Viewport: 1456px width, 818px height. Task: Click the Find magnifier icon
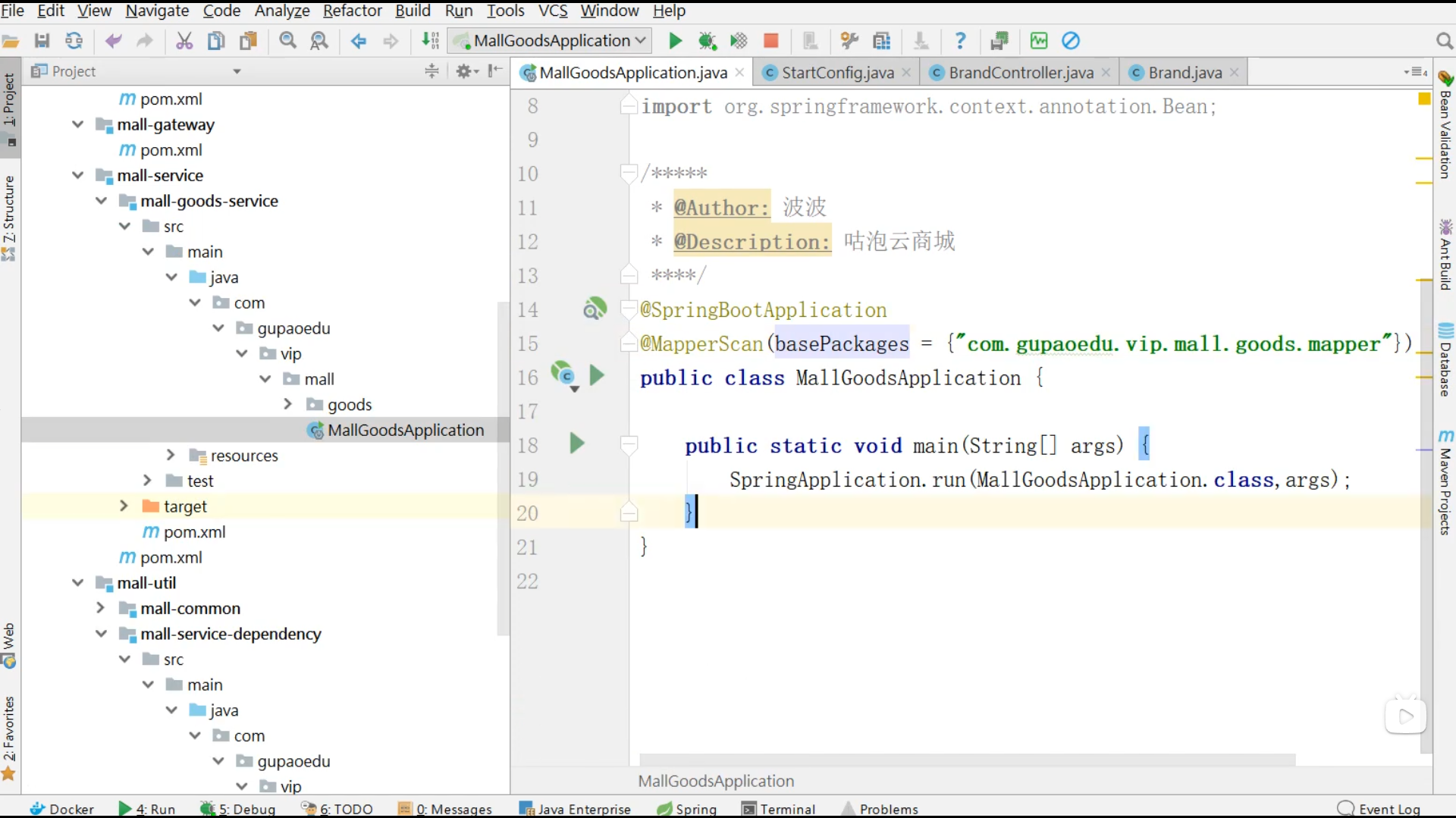coord(287,41)
